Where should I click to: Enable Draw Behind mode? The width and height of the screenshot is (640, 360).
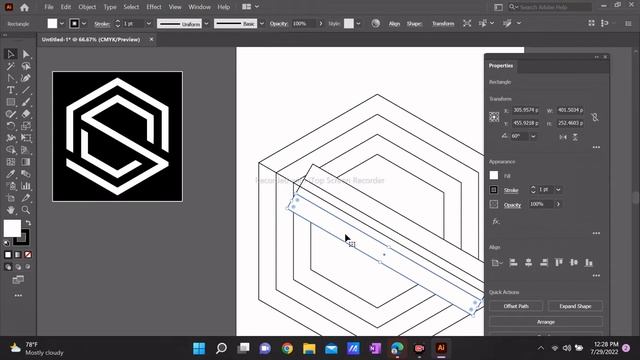[18, 267]
